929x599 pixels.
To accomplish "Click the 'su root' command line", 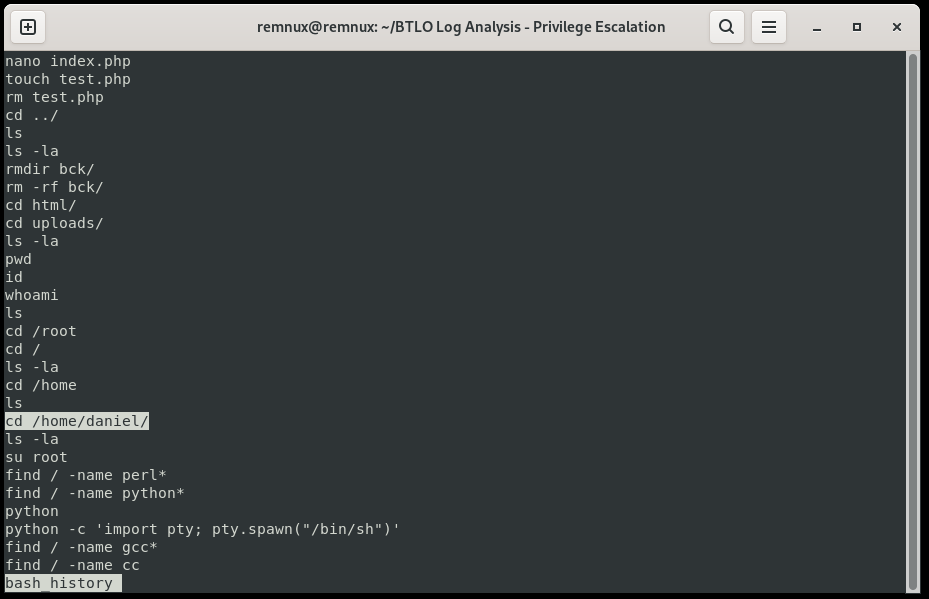I will (36, 457).
